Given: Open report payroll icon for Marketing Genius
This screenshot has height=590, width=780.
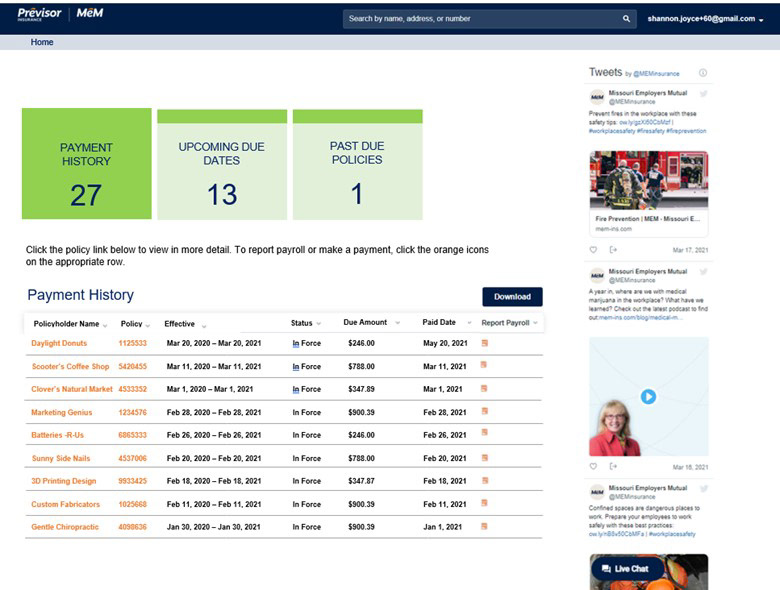Looking at the screenshot, I should pos(485,411).
